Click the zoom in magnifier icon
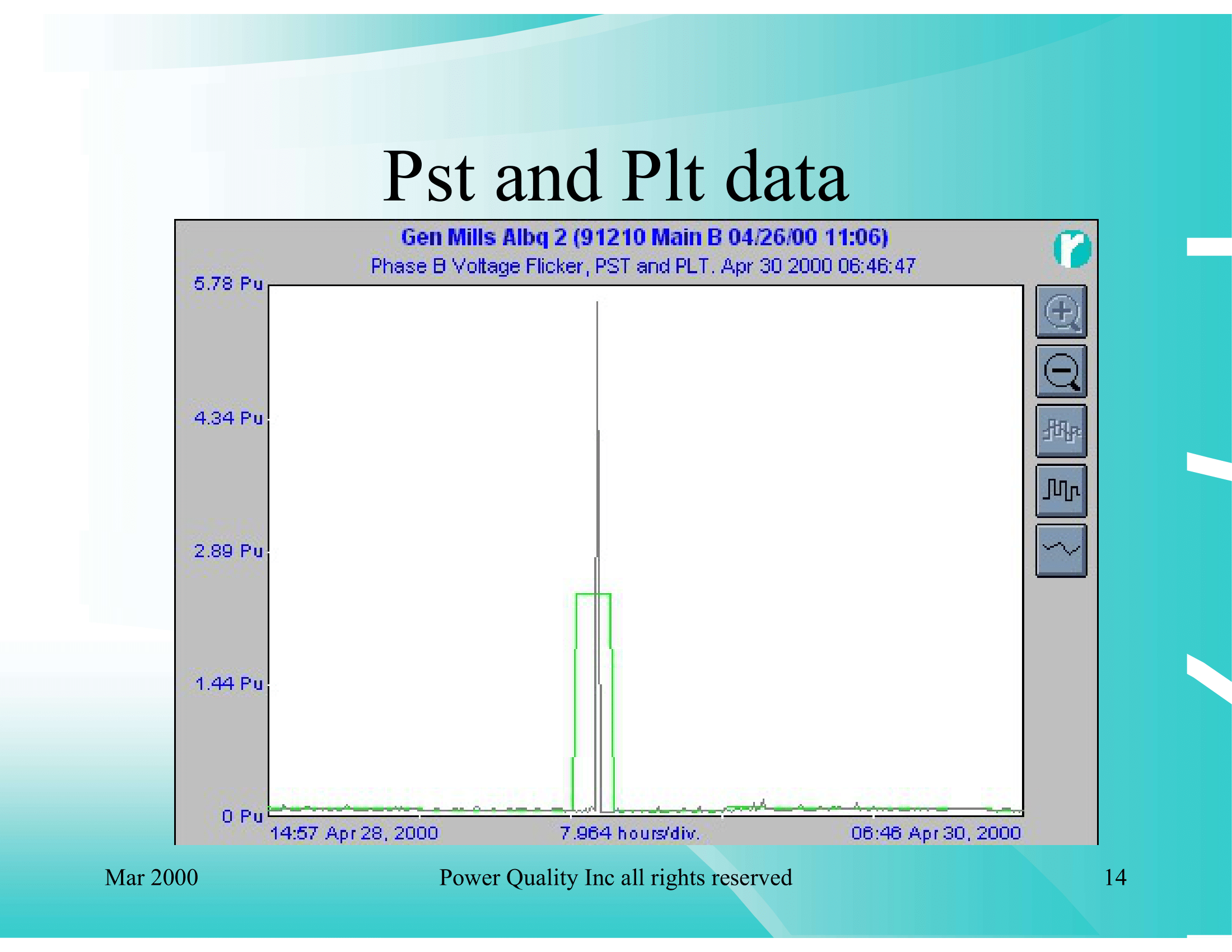This screenshot has width=1232, height=952. (x=1061, y=312)
